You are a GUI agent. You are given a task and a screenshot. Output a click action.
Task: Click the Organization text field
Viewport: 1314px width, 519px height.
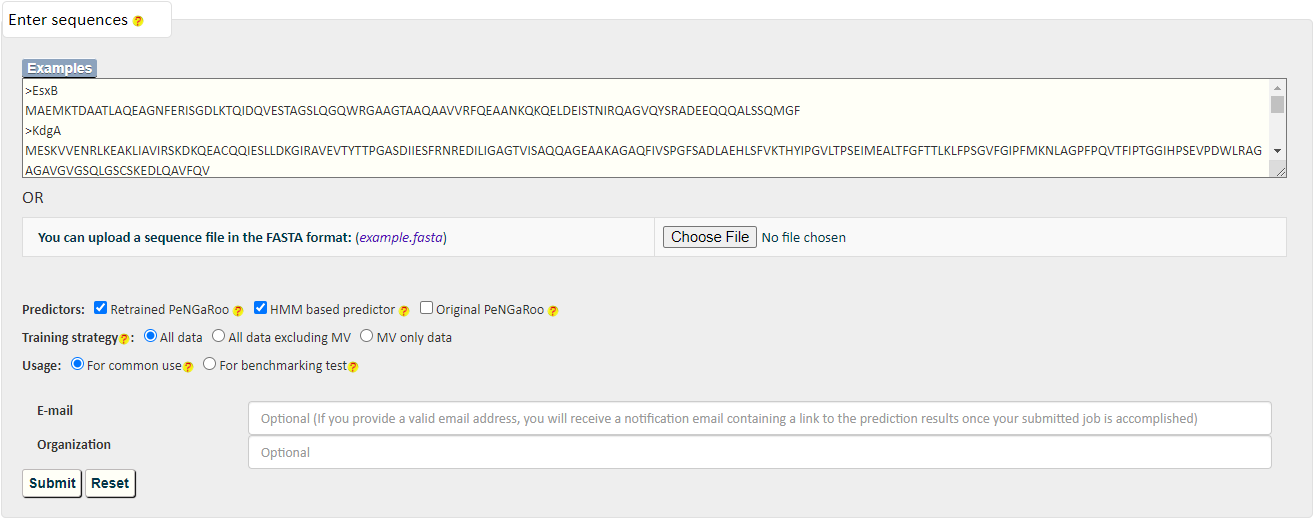click(x=759, y=452)
